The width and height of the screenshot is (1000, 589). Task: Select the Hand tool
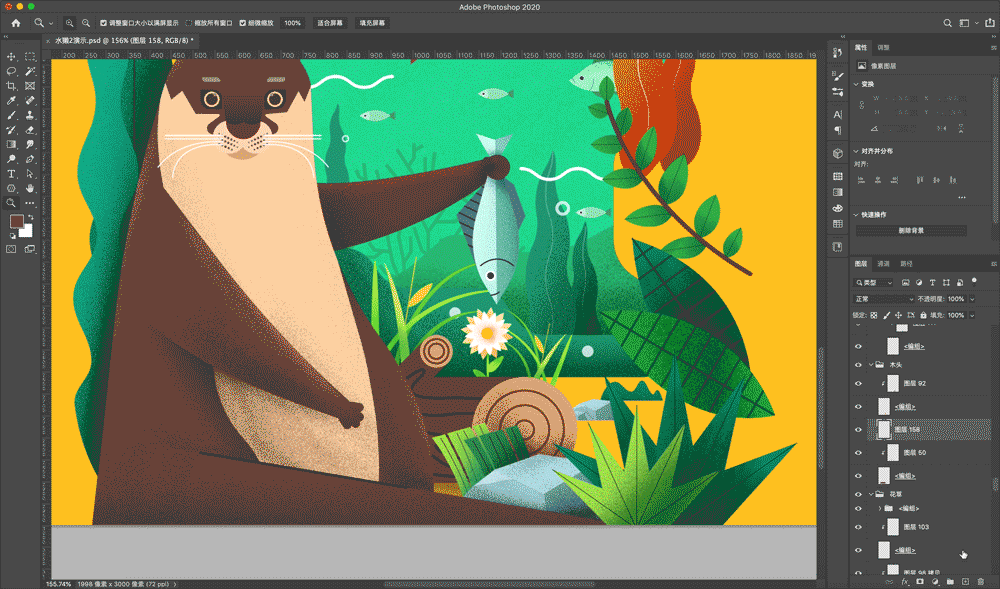pyautogui.click(x=29, y=189)
